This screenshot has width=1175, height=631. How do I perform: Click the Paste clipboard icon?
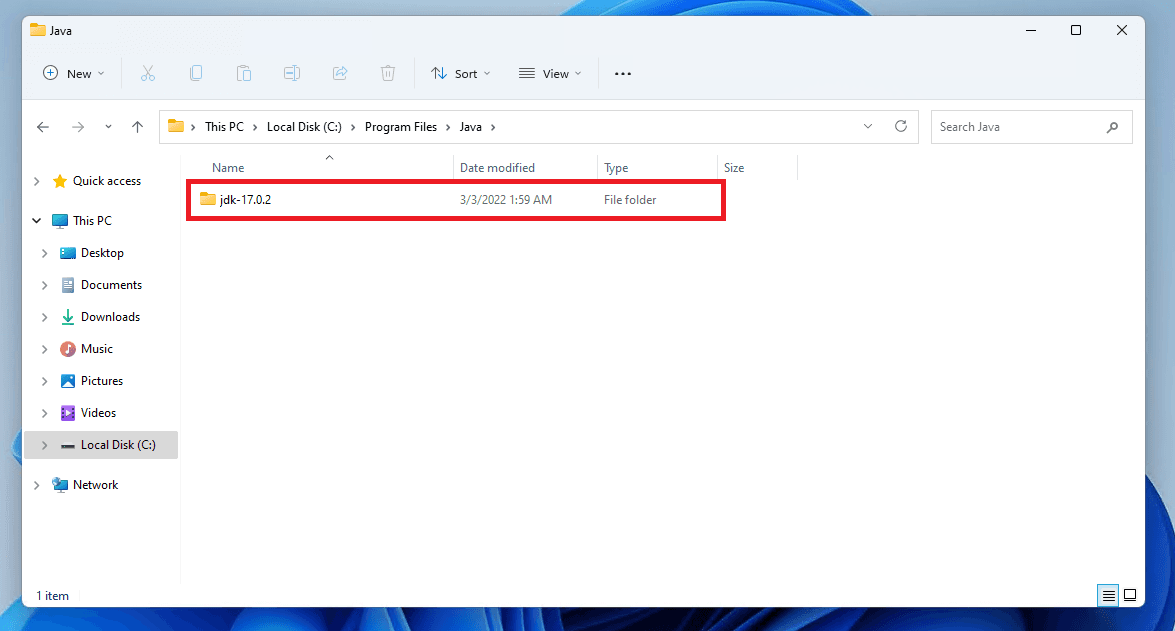pos(244,73)
